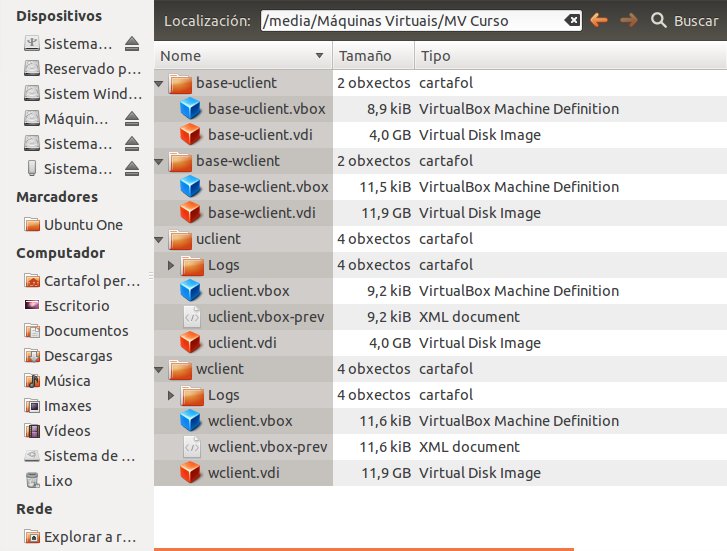Image resolution: width=727 pixels, height=551 pixels.
Task: Sort by the Tipo column header
Action: click(570, 56)
